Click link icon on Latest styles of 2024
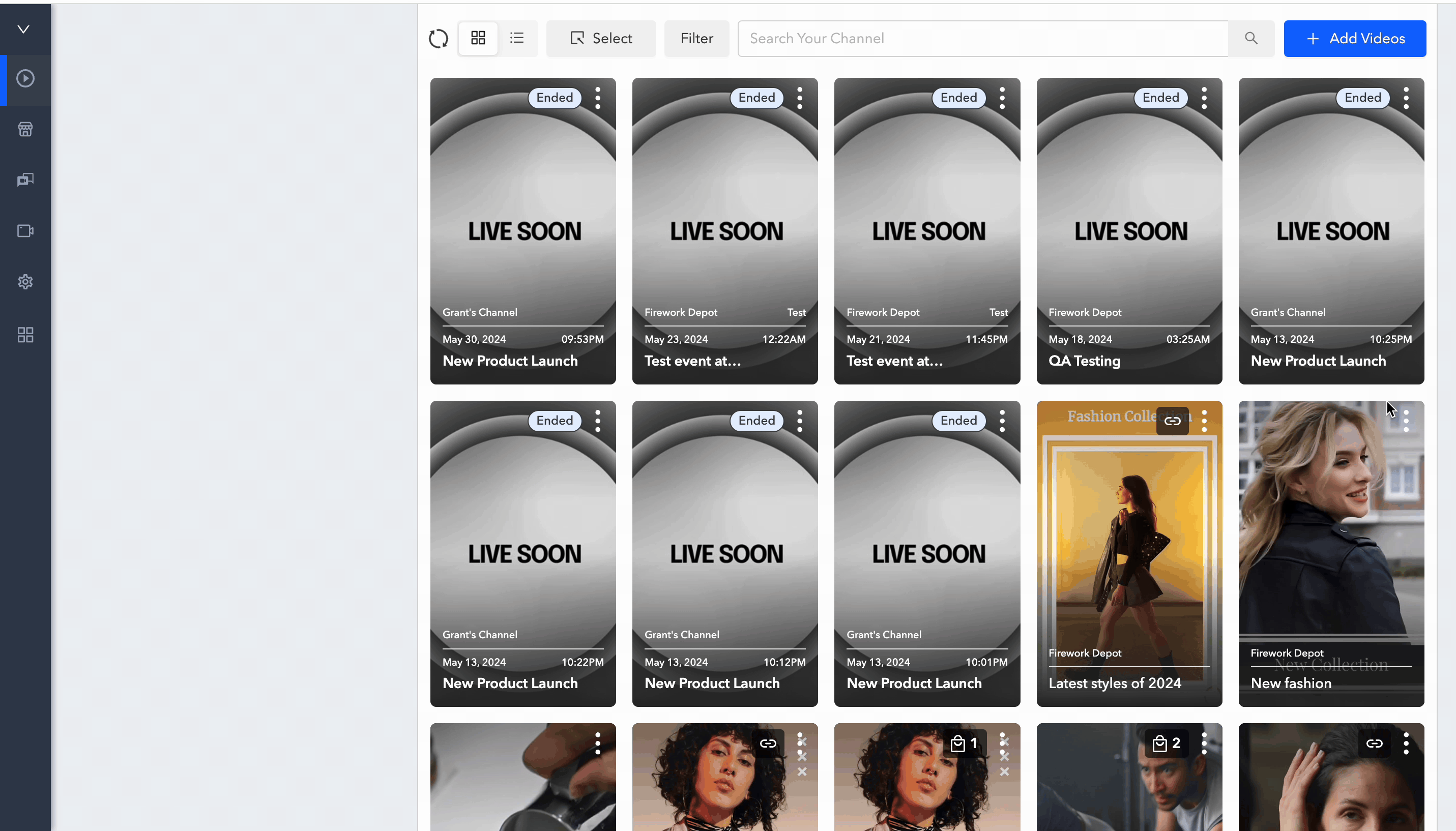 pyautogui.click(x=1172, y=421)
